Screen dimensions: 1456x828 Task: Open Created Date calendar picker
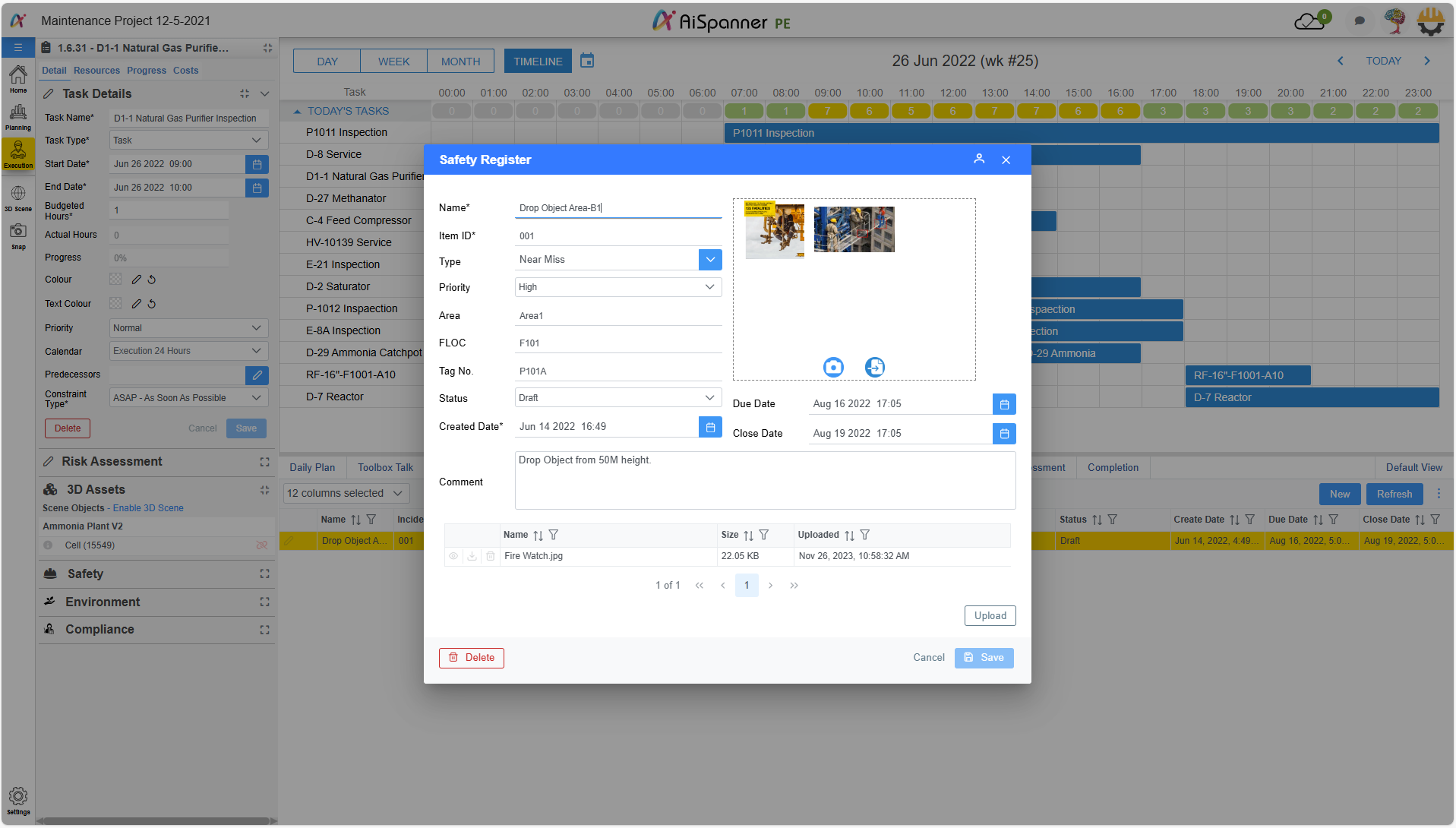[x=710, y=428]
